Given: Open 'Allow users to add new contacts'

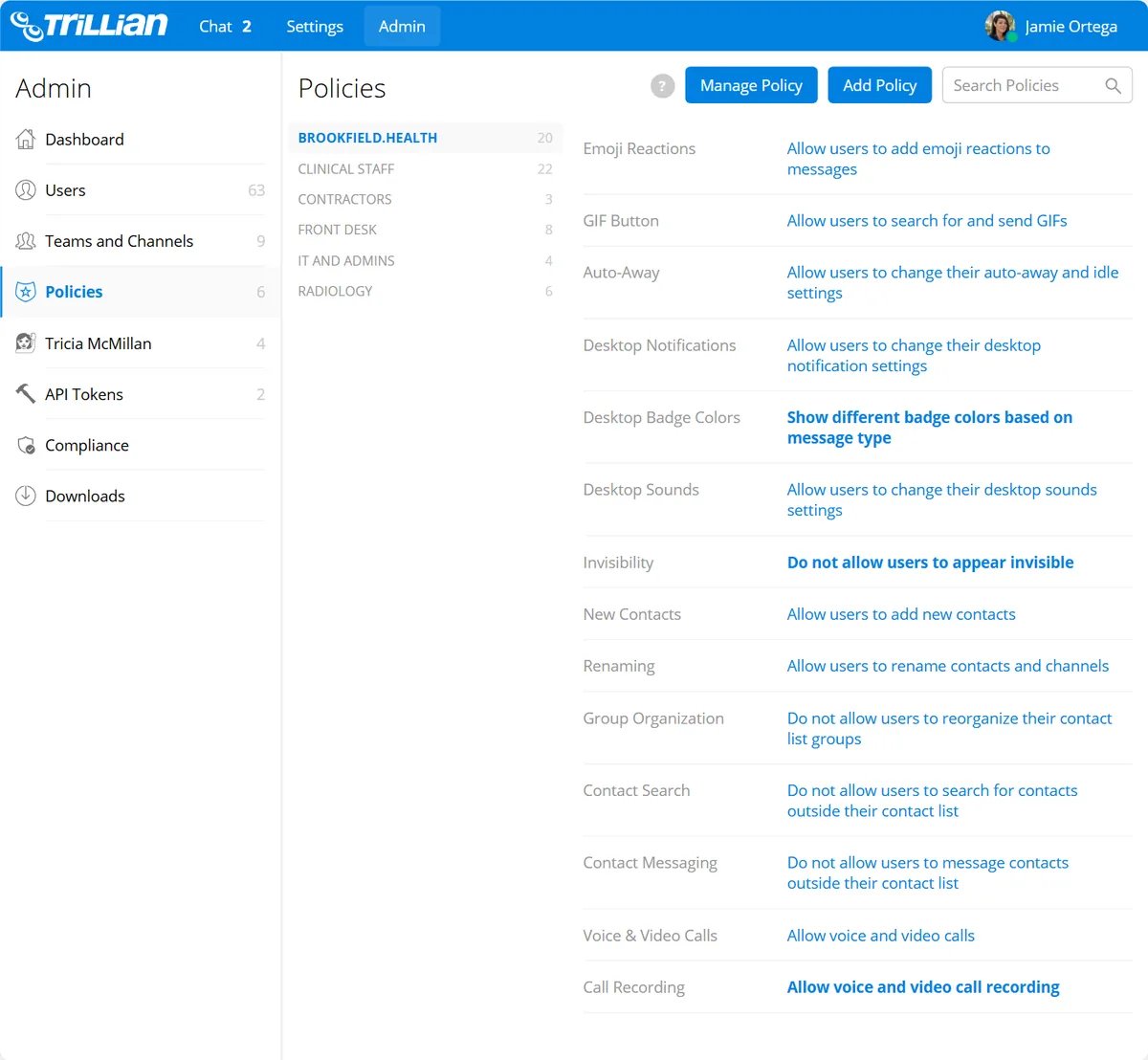Looking at the screenshot, I should tap(901, 614).
